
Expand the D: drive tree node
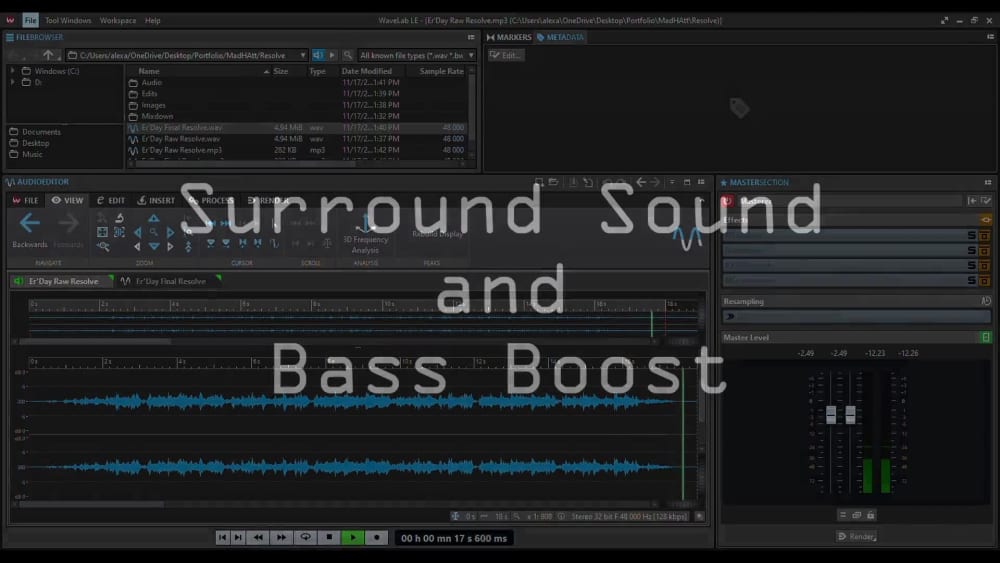point(13,82)
